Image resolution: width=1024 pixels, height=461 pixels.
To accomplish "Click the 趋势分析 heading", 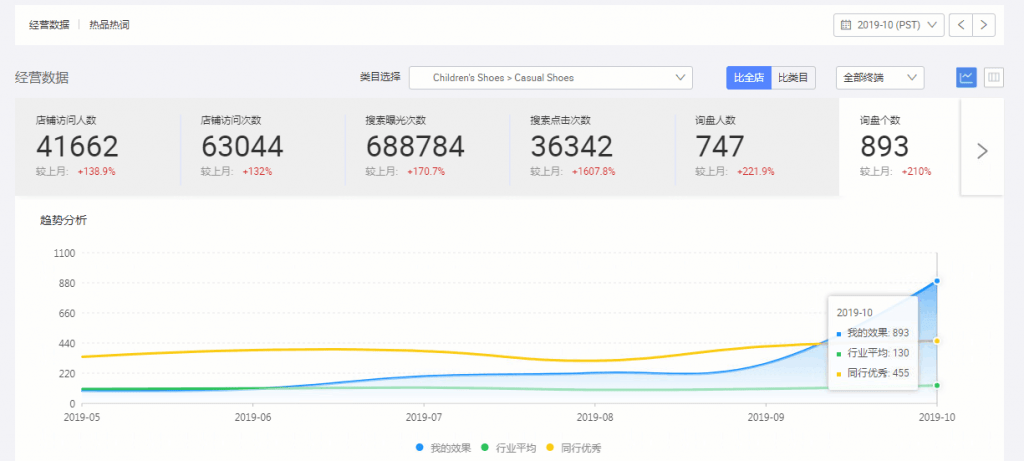I will 63,221.
